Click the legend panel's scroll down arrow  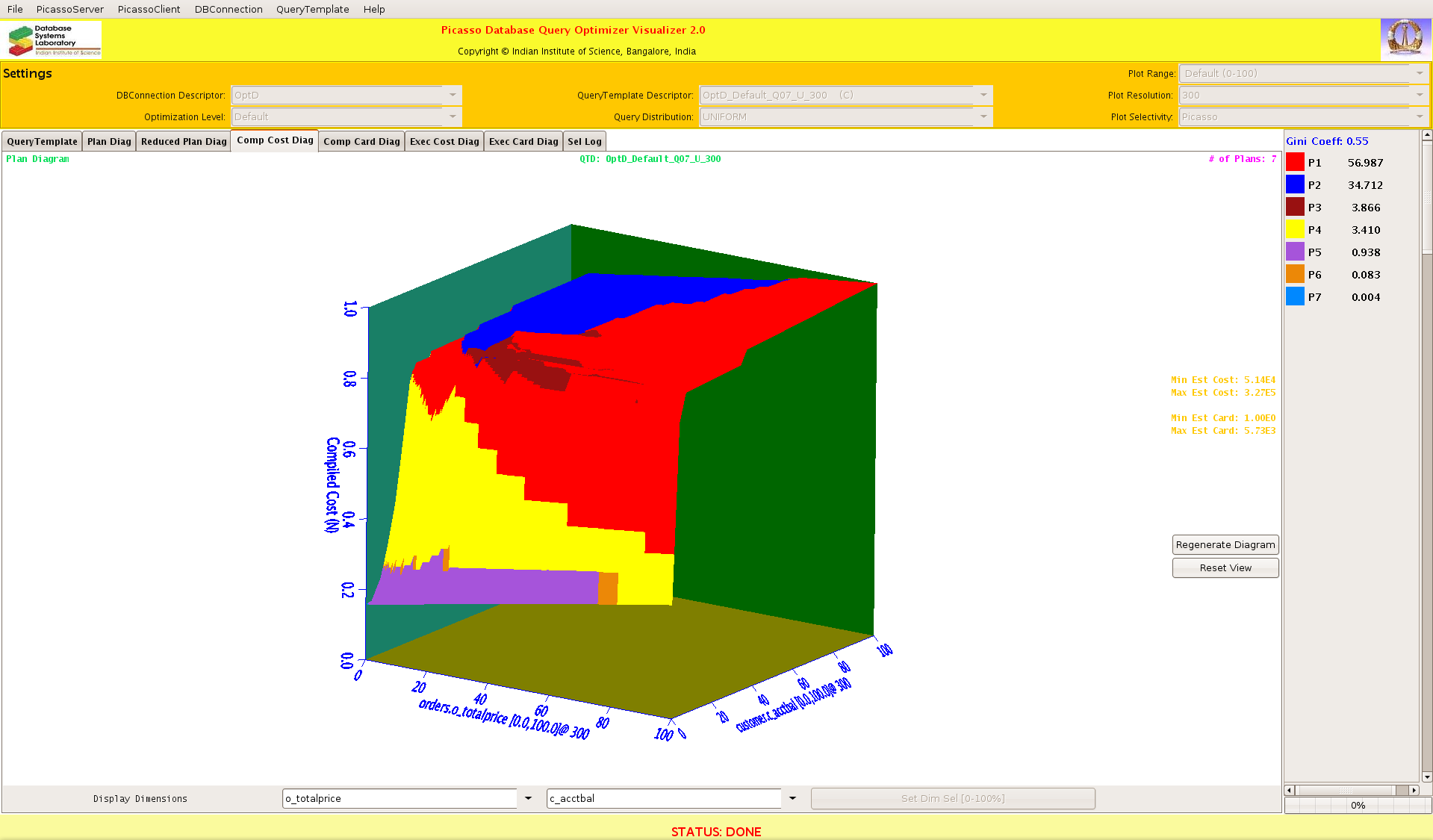[x=1427, y=777]
